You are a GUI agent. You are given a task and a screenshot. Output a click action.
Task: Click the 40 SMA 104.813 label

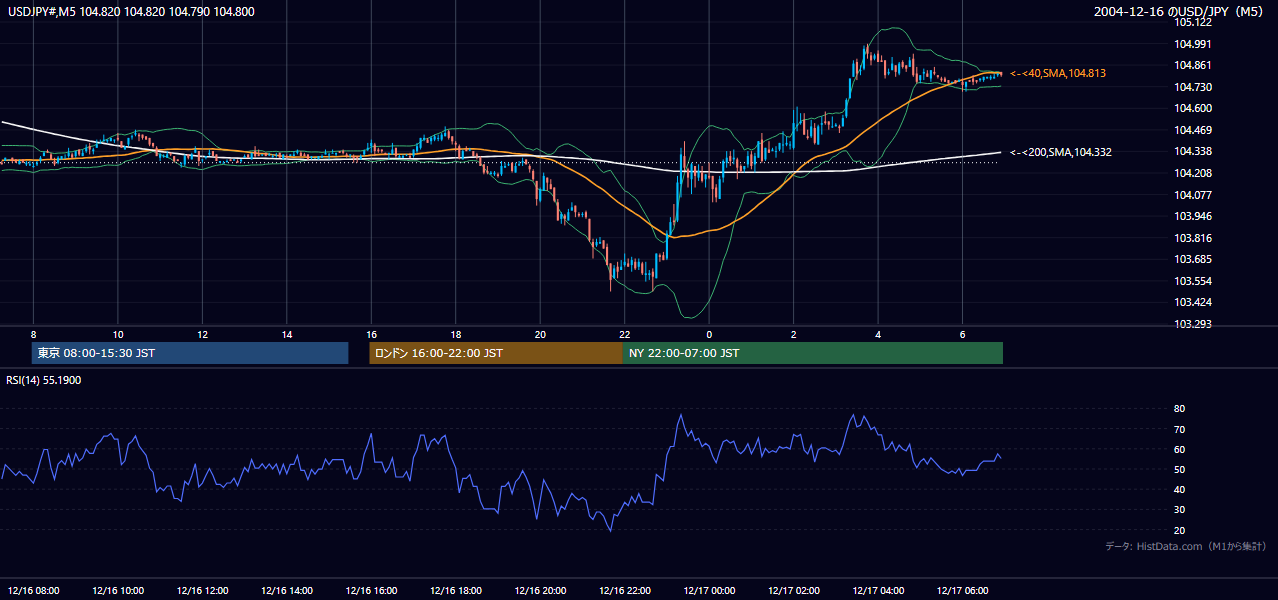[x=1058, y=73]
